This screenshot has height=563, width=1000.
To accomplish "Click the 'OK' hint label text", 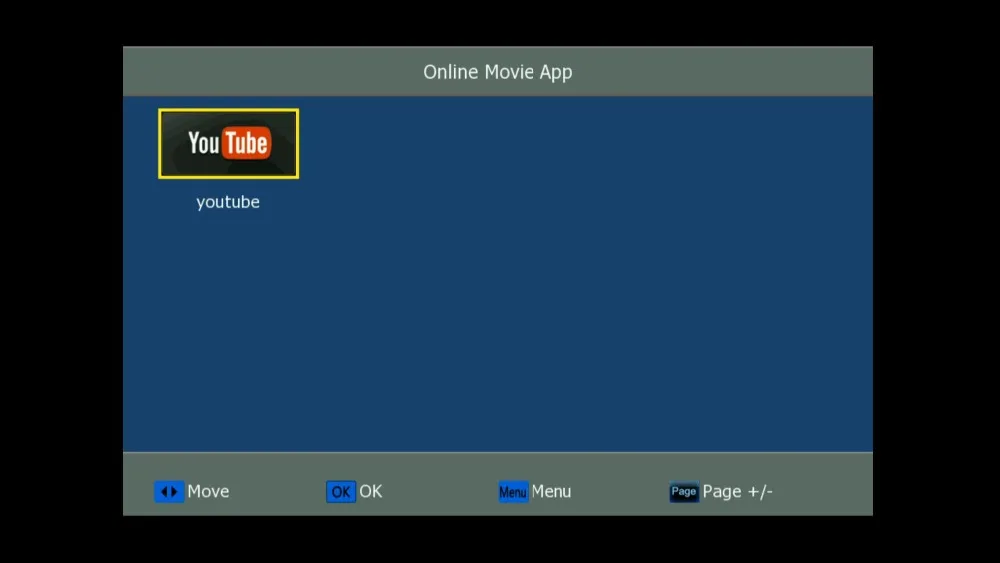I will pos(371,492).
